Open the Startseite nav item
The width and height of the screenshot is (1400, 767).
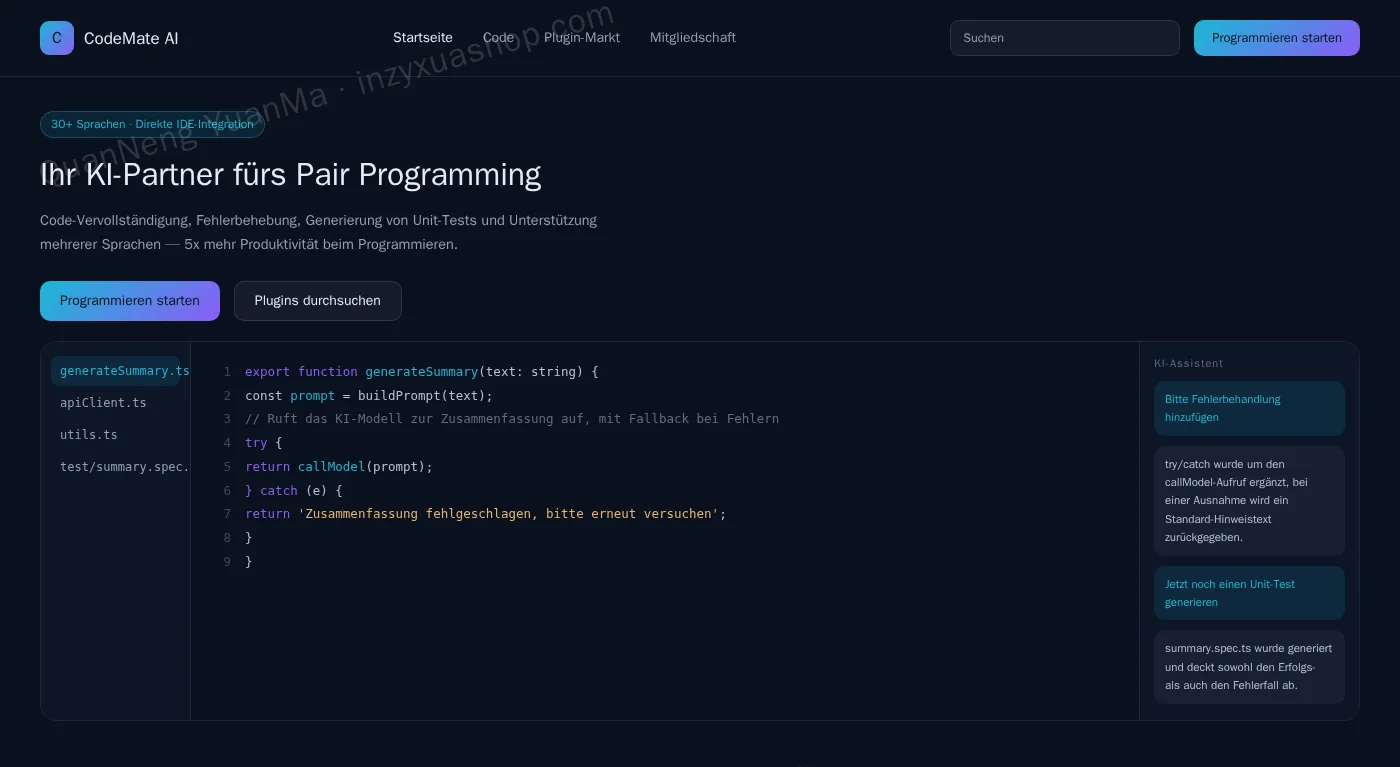[423, 38]
